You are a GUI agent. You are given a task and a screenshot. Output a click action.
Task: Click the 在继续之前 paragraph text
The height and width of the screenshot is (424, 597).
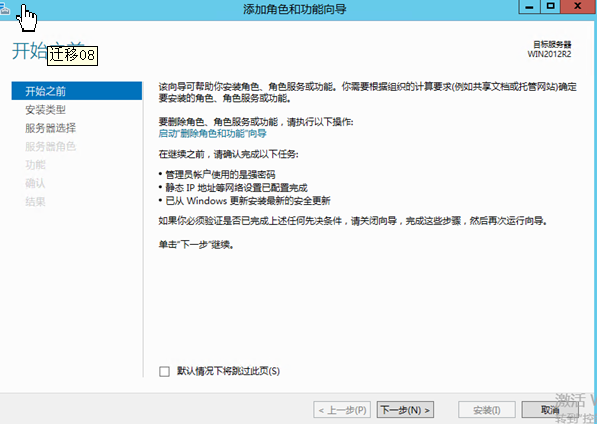(x=228, y=154)
